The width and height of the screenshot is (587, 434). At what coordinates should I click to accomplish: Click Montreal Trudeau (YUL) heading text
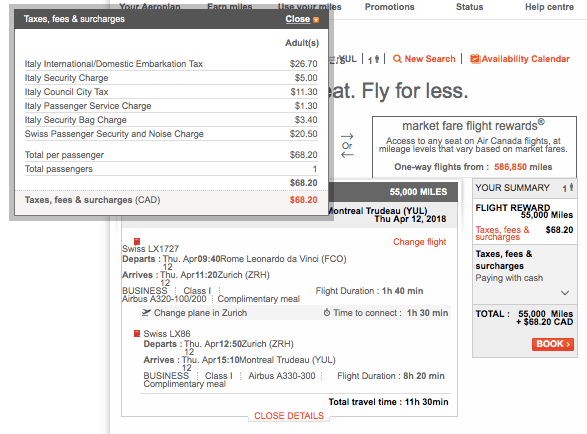click(x=377, y=211)
